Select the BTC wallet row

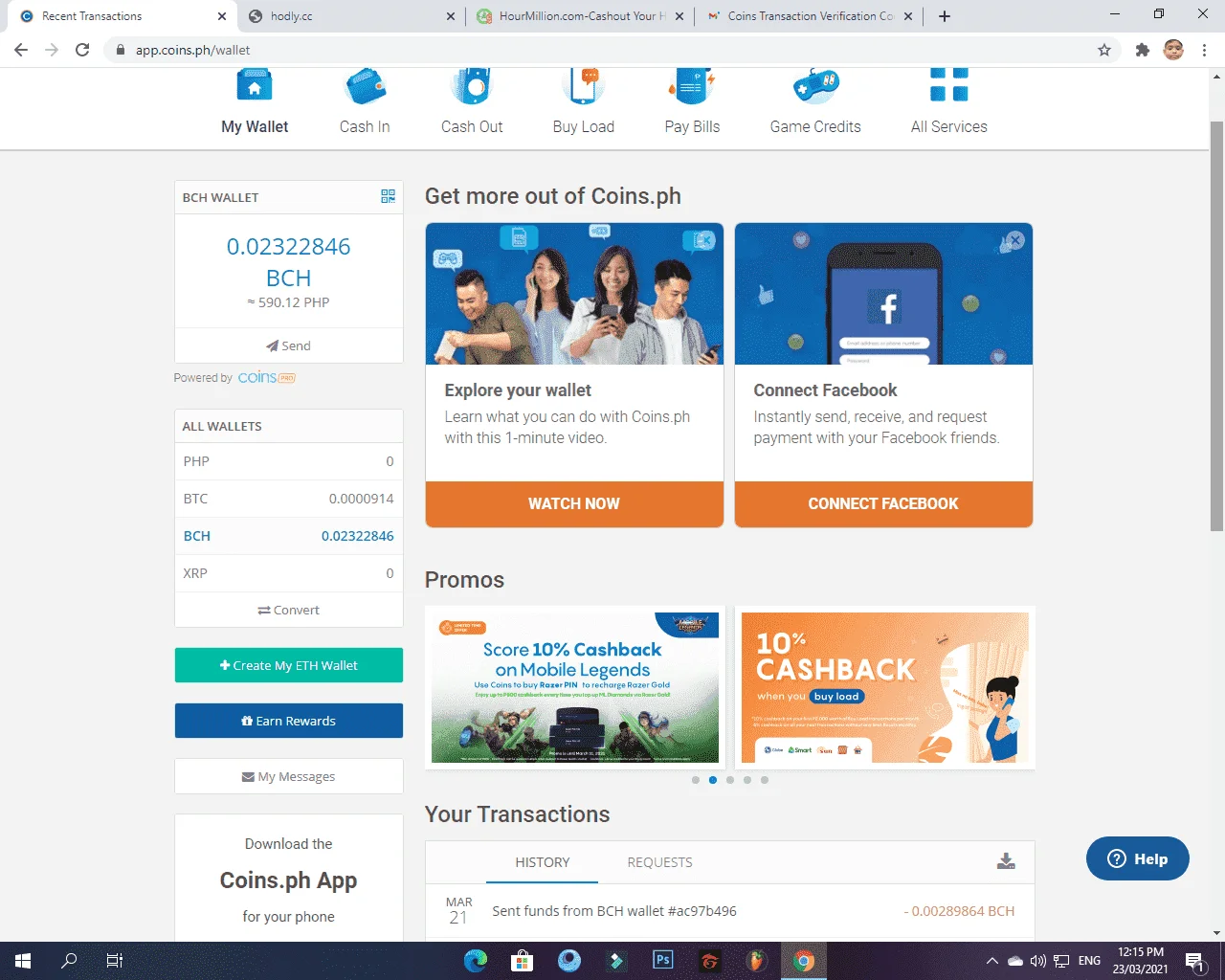pos(288,499)
